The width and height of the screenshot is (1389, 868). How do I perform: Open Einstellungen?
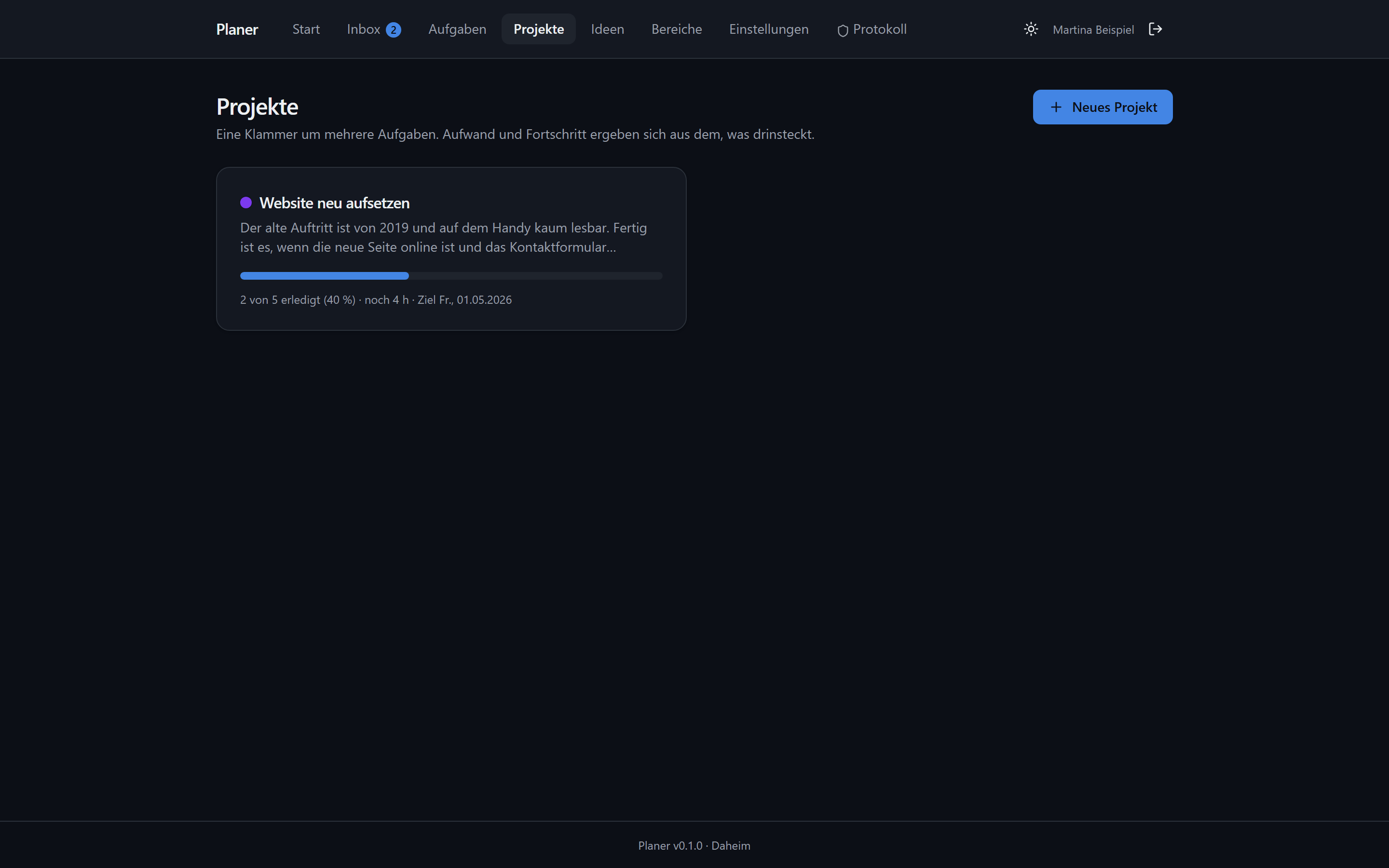769,29
